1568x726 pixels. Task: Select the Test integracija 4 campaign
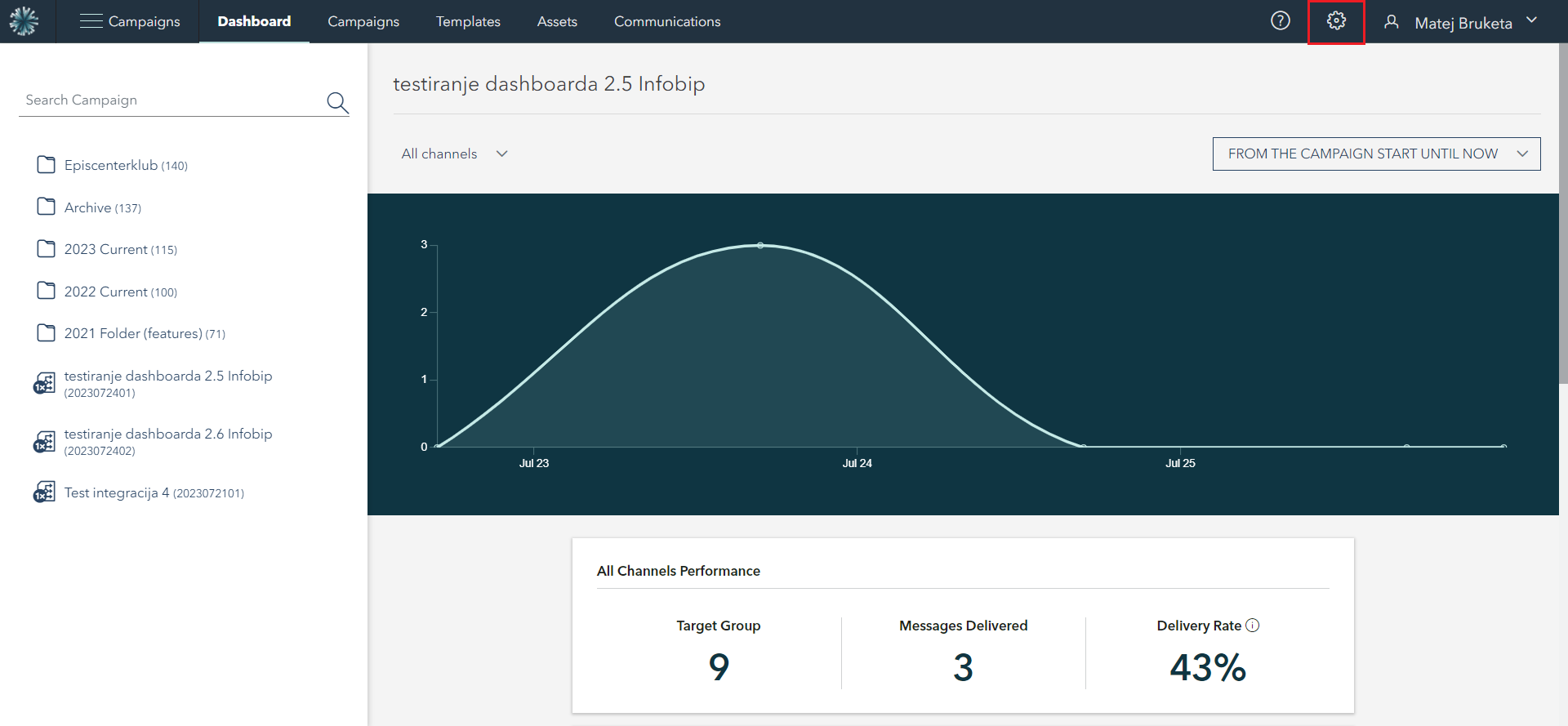click(x=117, y=492)
